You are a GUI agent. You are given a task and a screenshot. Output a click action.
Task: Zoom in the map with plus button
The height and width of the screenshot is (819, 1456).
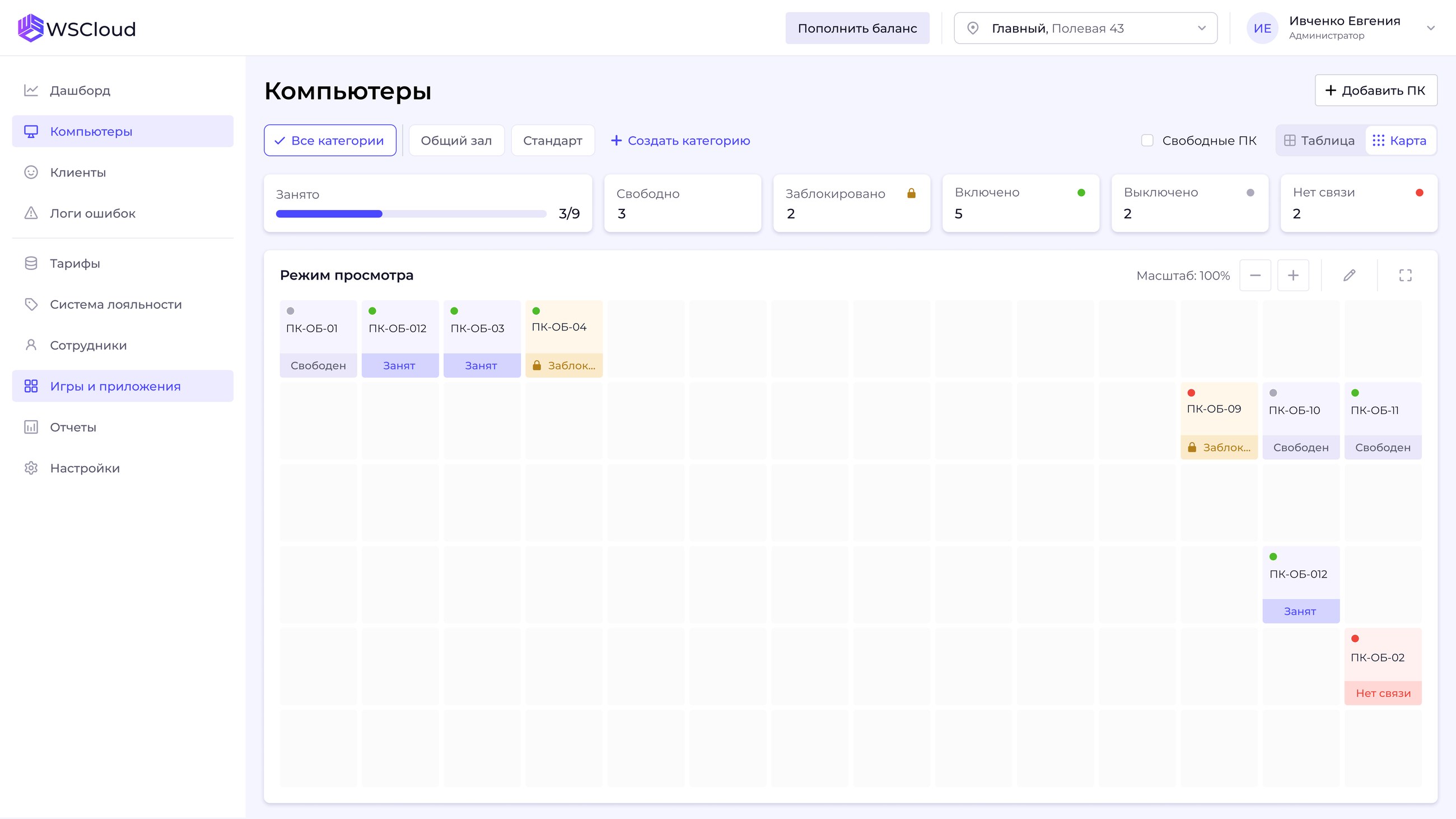pyautogui.click(x=1292, y=275)
